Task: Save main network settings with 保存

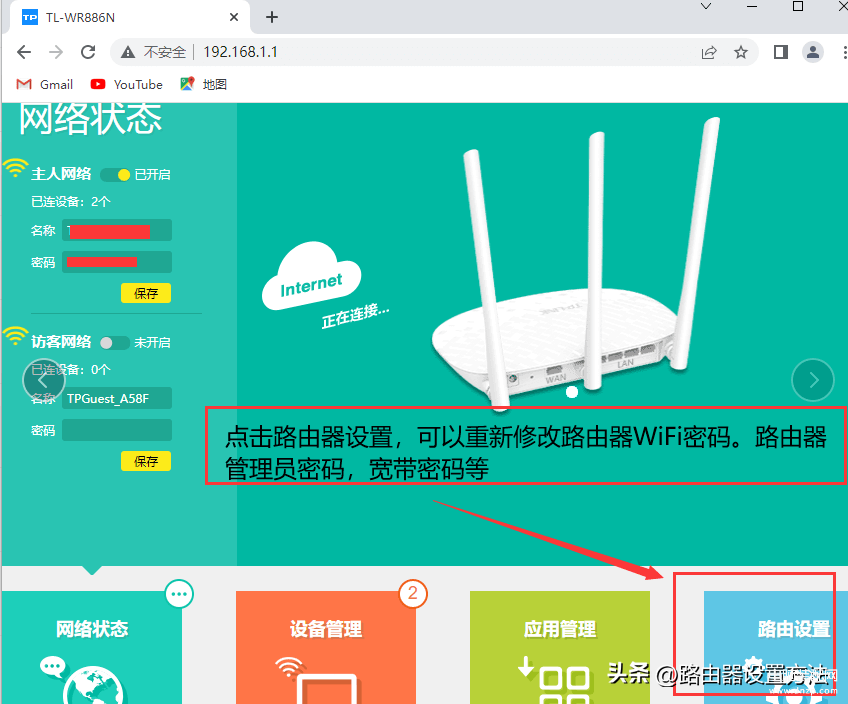Action: [x=146, y=293]
